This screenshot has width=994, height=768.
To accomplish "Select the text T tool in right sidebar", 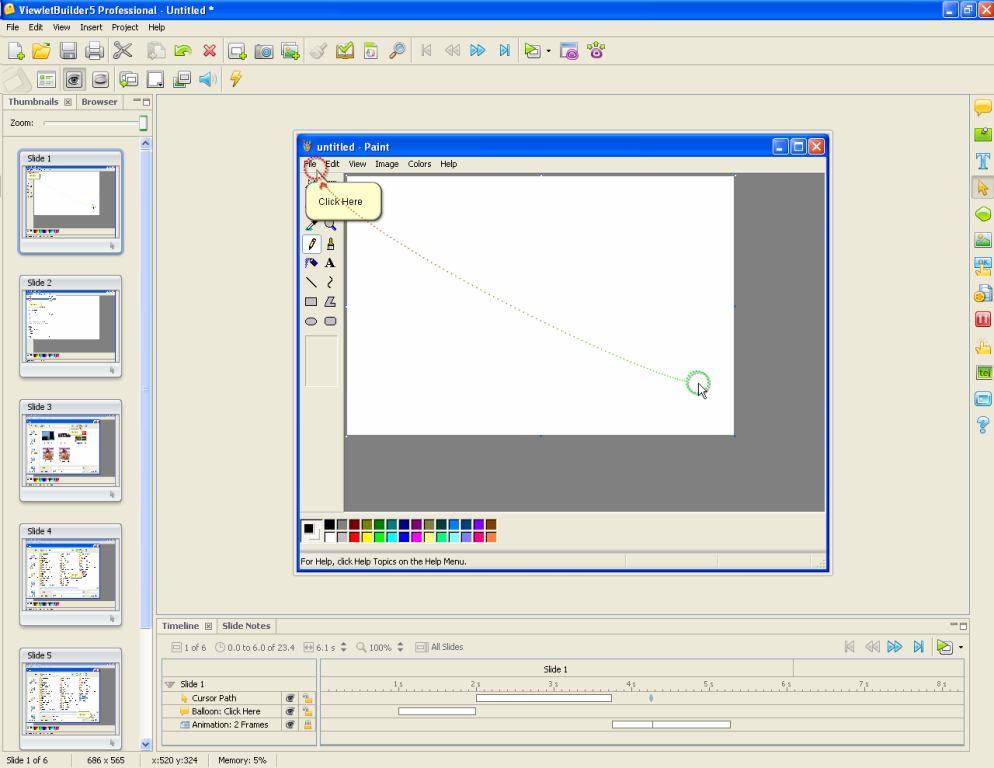I will pyautogui.click(x=983, y=161).
